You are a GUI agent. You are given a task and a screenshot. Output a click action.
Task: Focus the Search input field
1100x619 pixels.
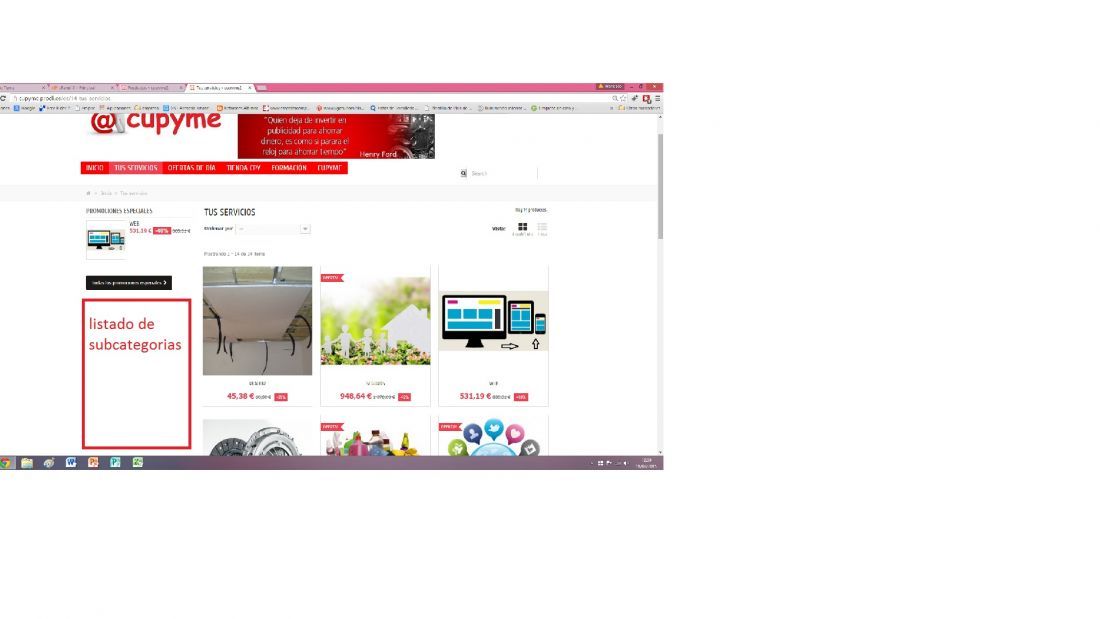point(503,173)
